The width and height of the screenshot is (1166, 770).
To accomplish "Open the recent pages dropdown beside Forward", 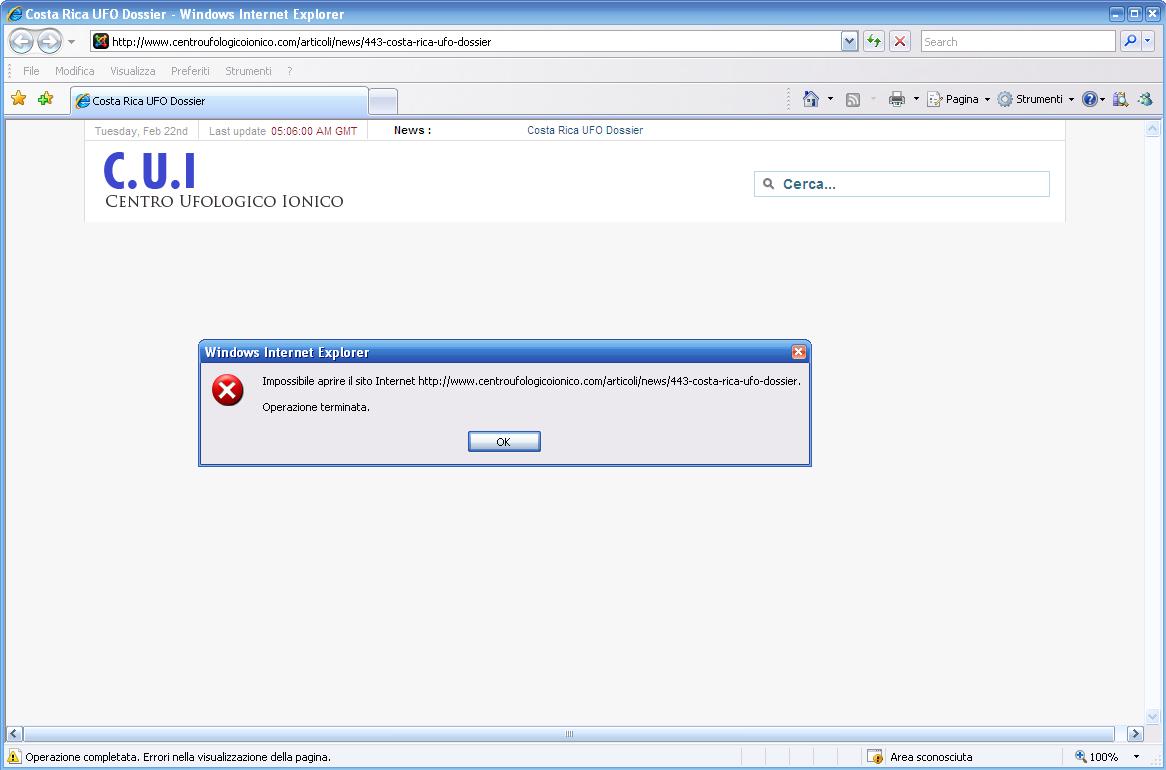I will pyautogui.click(x=71, y=42).
